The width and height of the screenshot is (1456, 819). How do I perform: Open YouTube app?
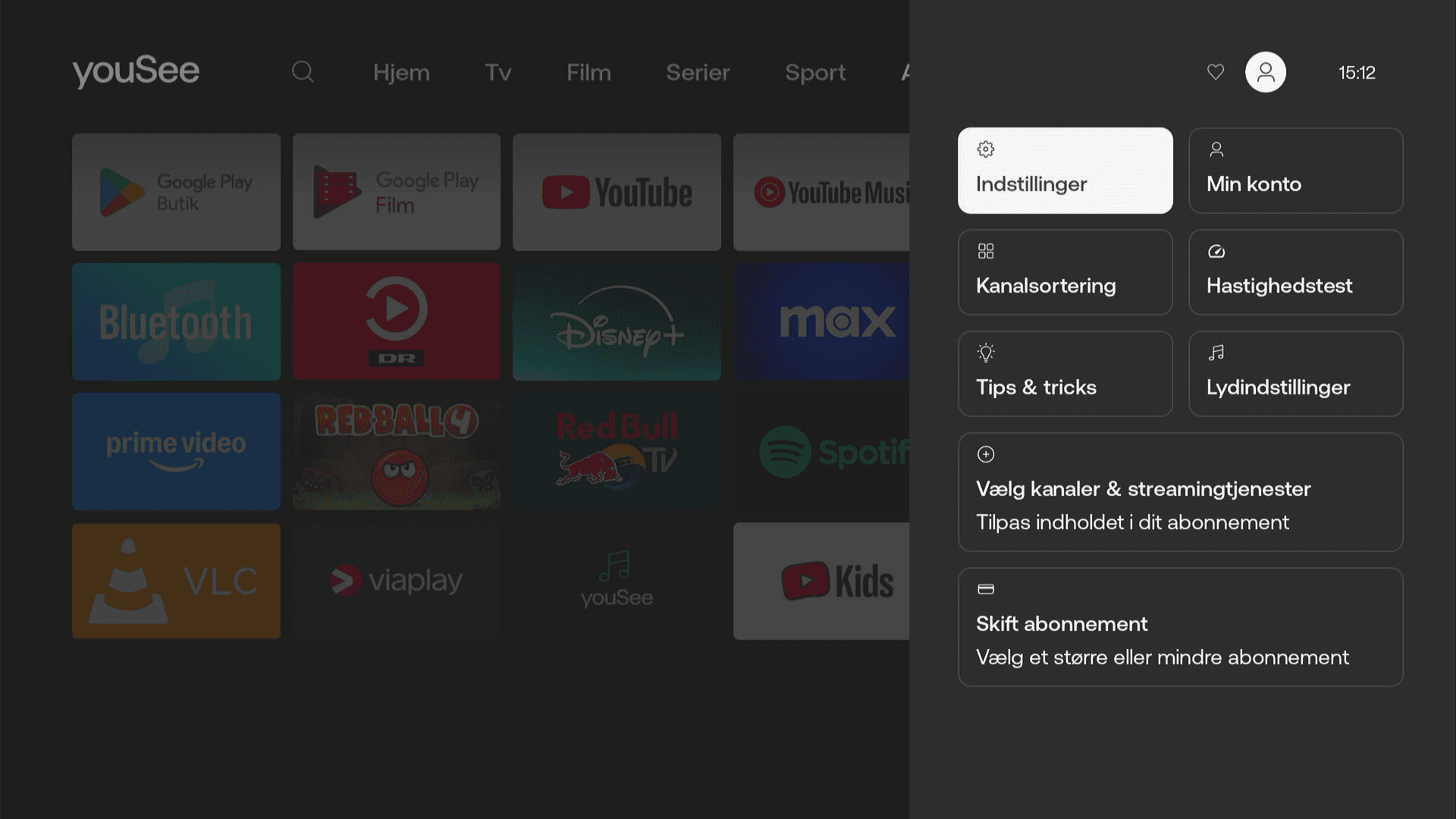(617, 192)
